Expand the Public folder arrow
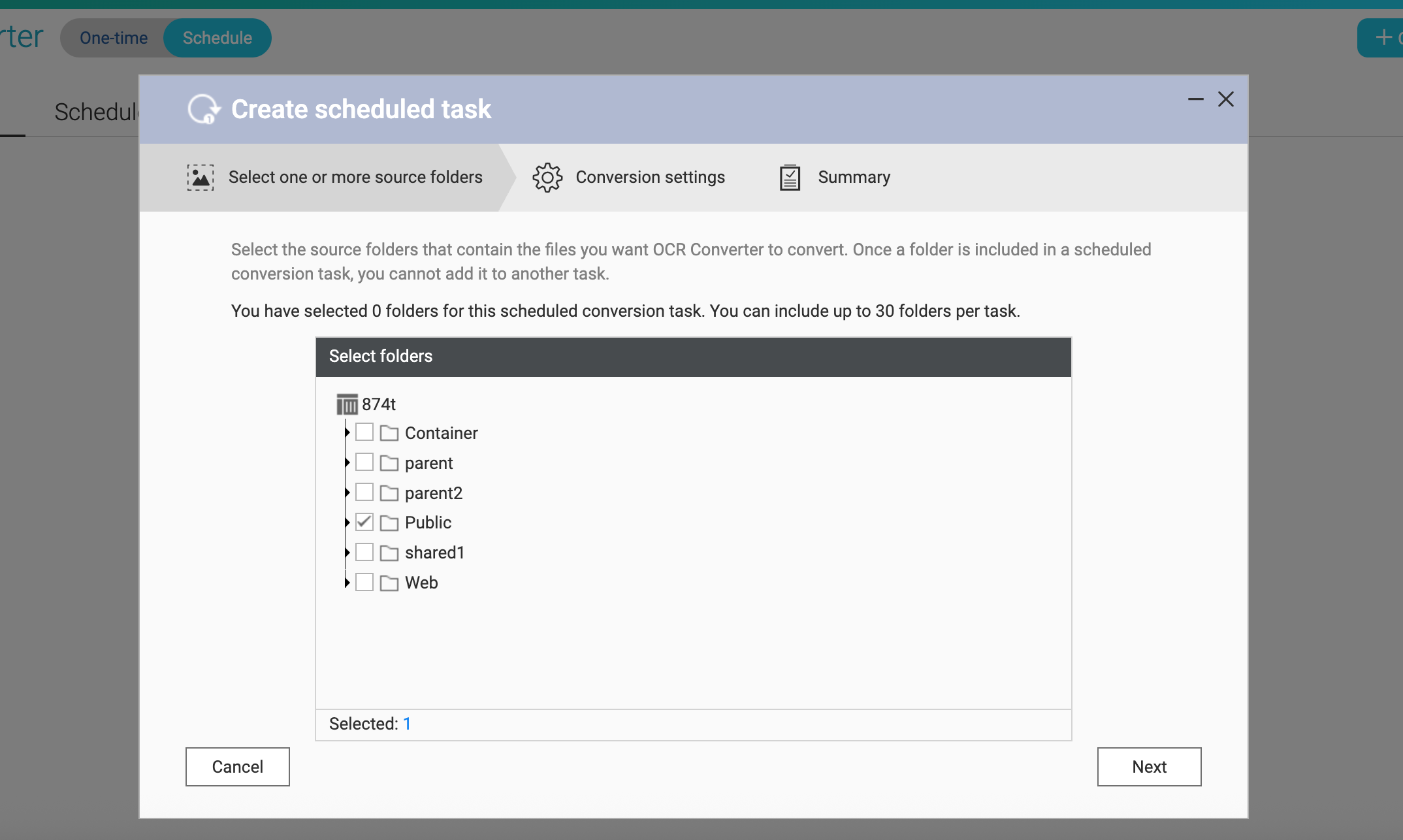Image resolution: width=1403 pixels, height=840 pixels. 347,522
